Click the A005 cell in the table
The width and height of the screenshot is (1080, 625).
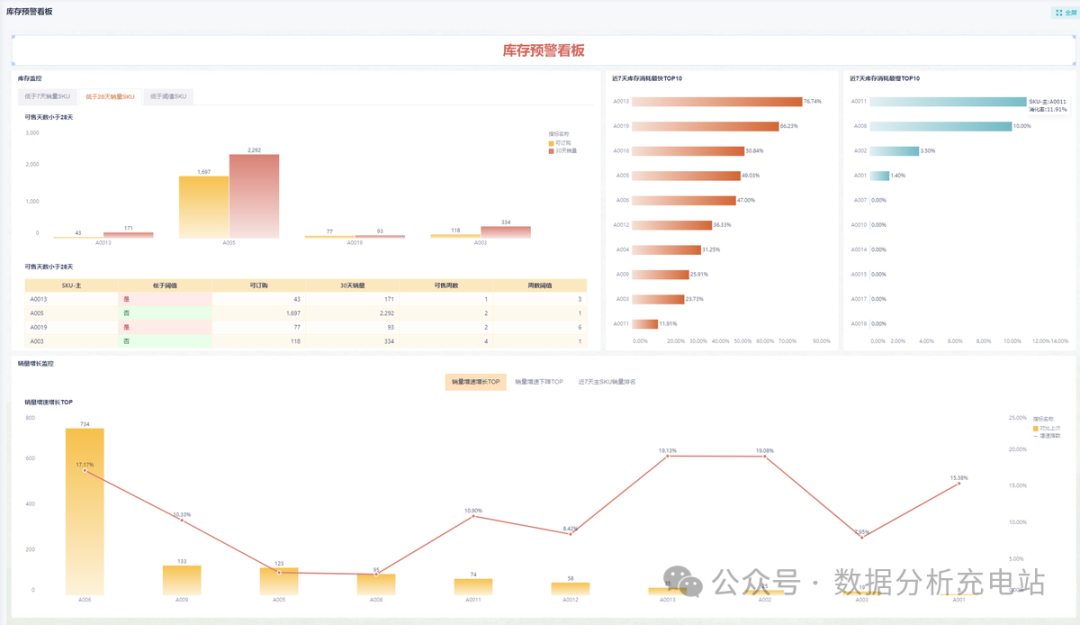pos(72,313)
